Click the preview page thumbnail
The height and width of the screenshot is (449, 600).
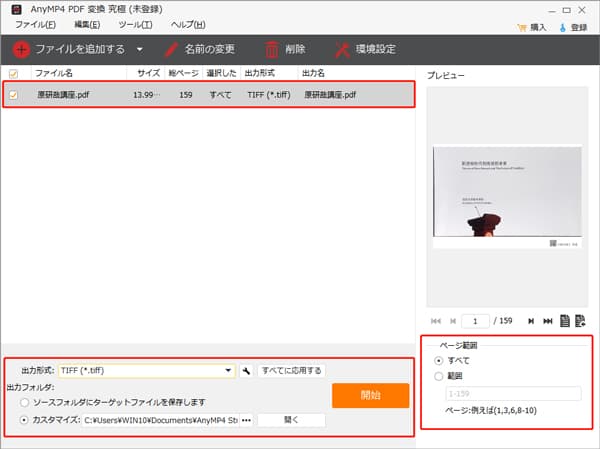(507, 196)
